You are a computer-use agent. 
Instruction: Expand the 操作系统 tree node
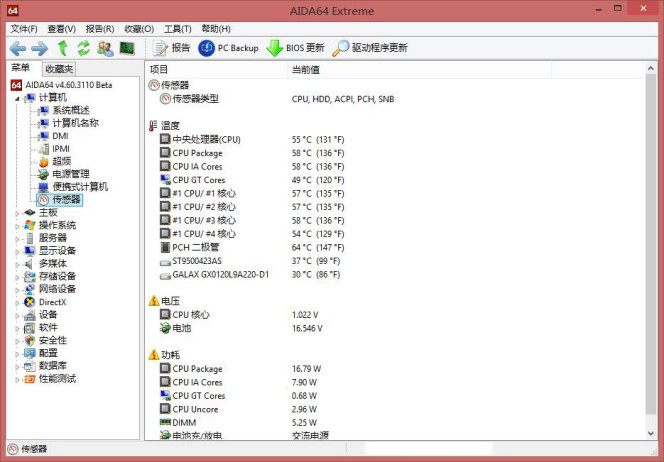pos(17,226)
